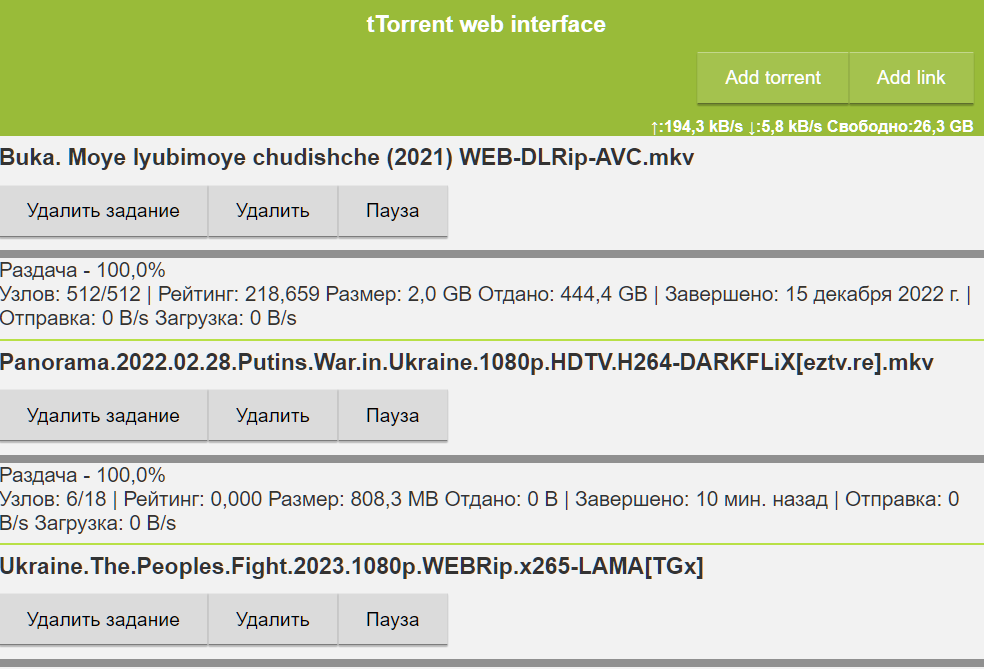The image size is (984, 669).
Task: Click Удалить for the Buka torrent
Action: pos(273,211)
